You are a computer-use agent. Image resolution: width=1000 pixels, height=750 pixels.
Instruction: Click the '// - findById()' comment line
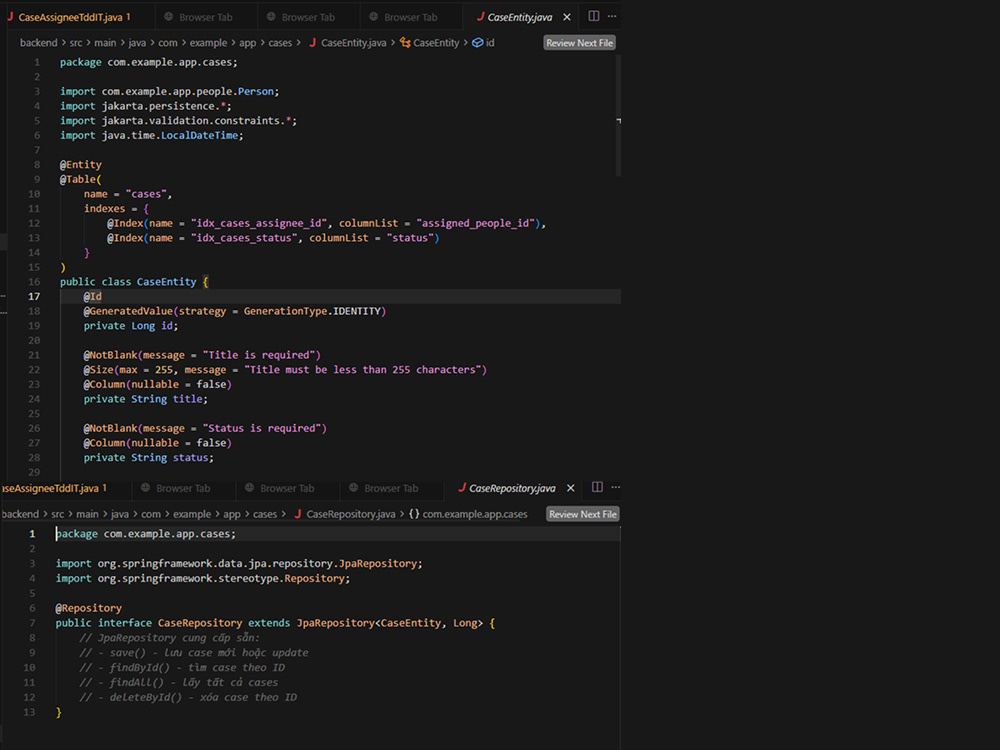pos(182,668)
